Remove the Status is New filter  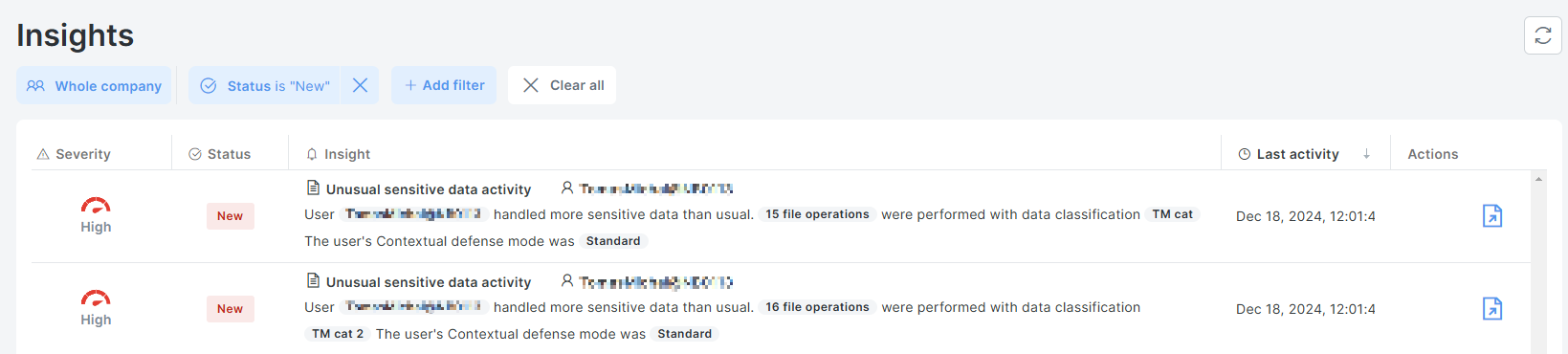point(360,85)
